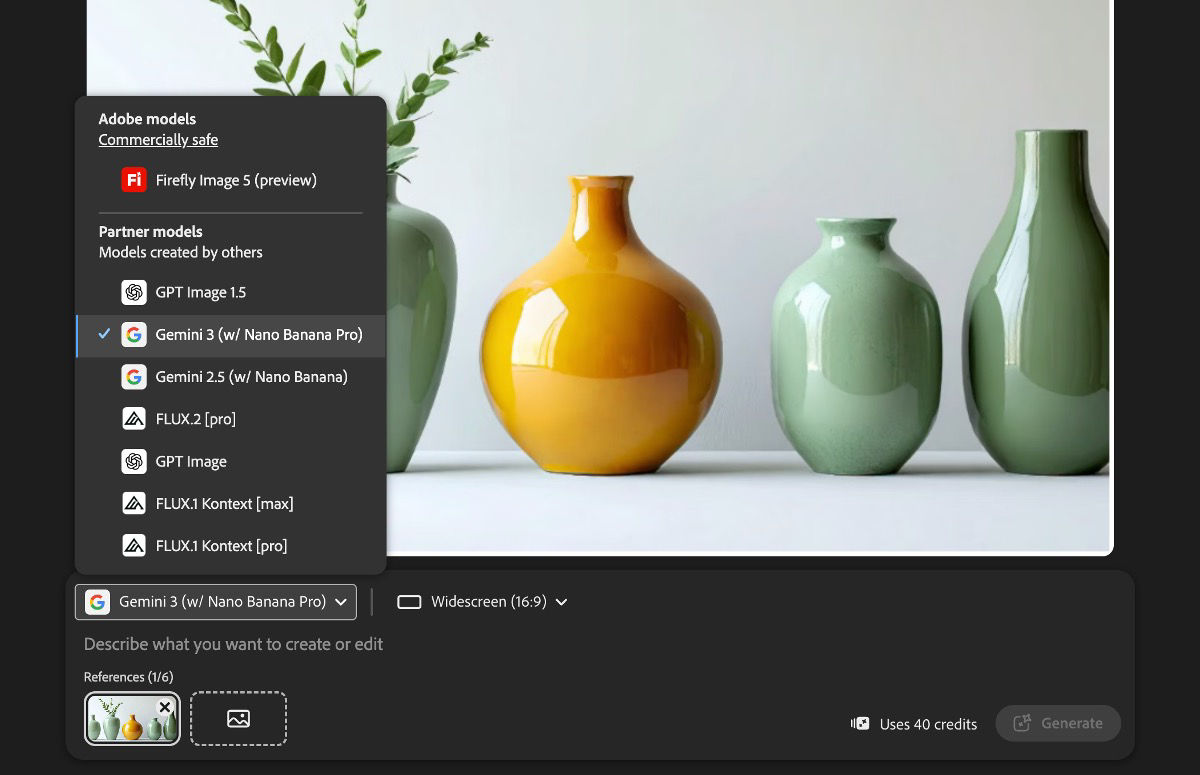Click the FLUX.1 Kontext [max] icon
This screenshot has width=1200, height=775.
tap(134, 503)
